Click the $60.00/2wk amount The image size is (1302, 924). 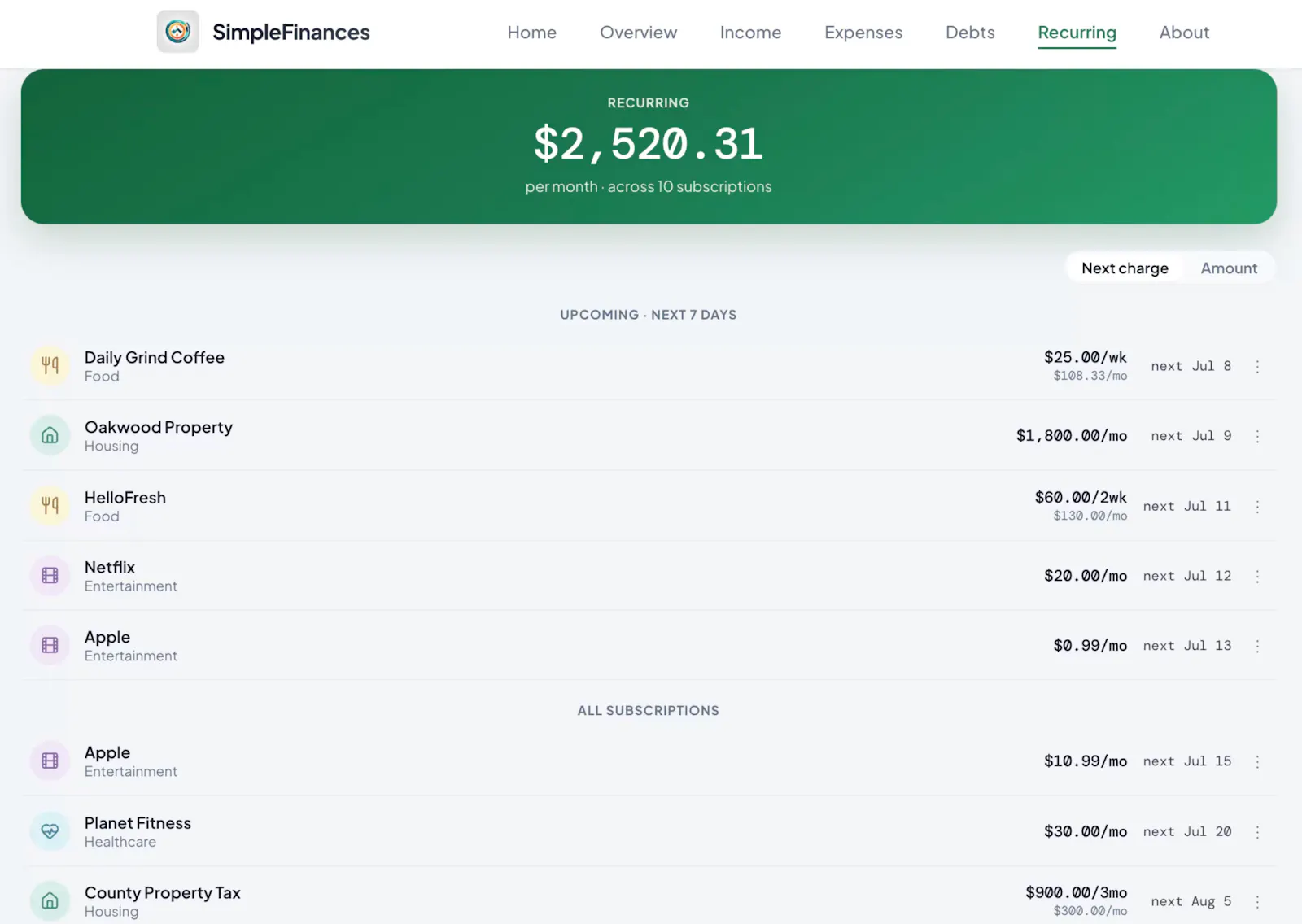1081,497
